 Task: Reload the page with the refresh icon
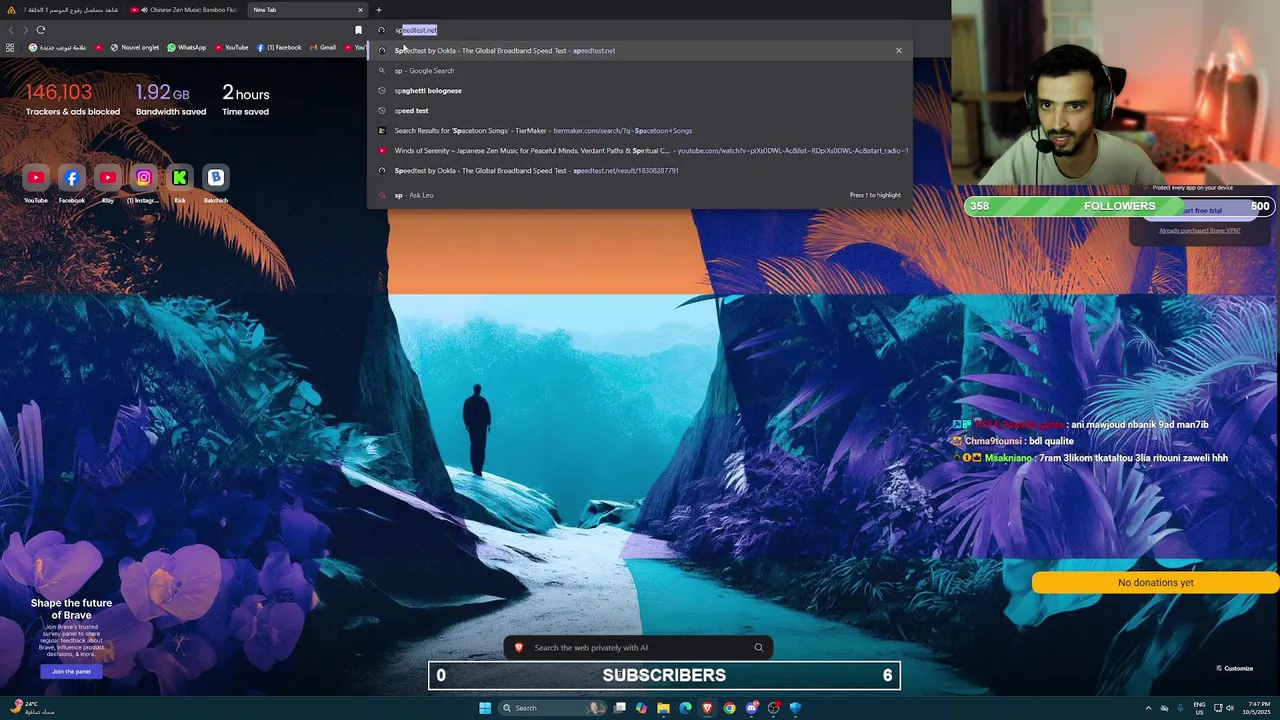click(x=41, y=30)
